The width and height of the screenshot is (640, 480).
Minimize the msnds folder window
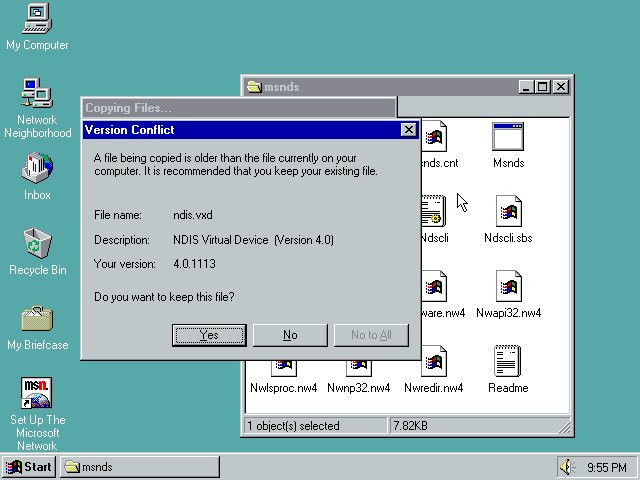(x=527, y=87)
